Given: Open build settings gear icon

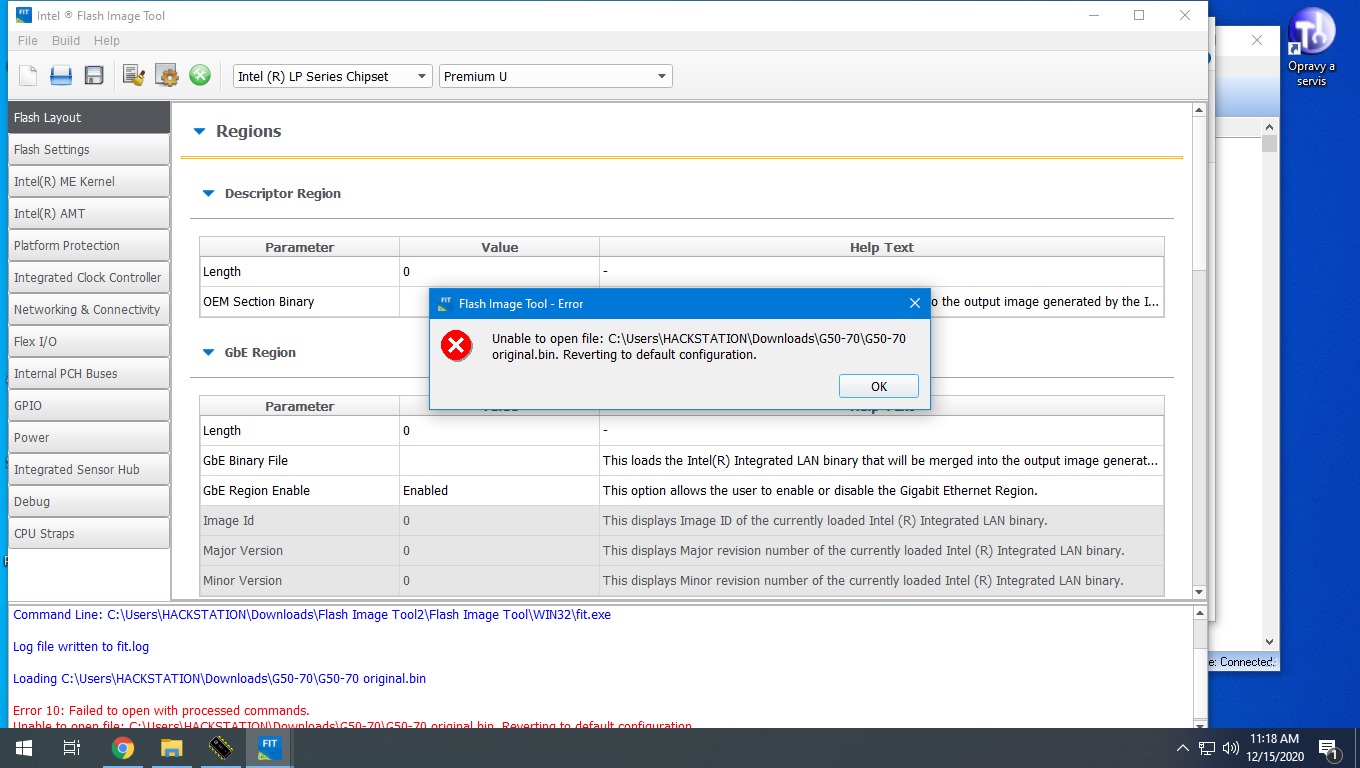Looking at the screenshot, I should [x=167, y=76].
